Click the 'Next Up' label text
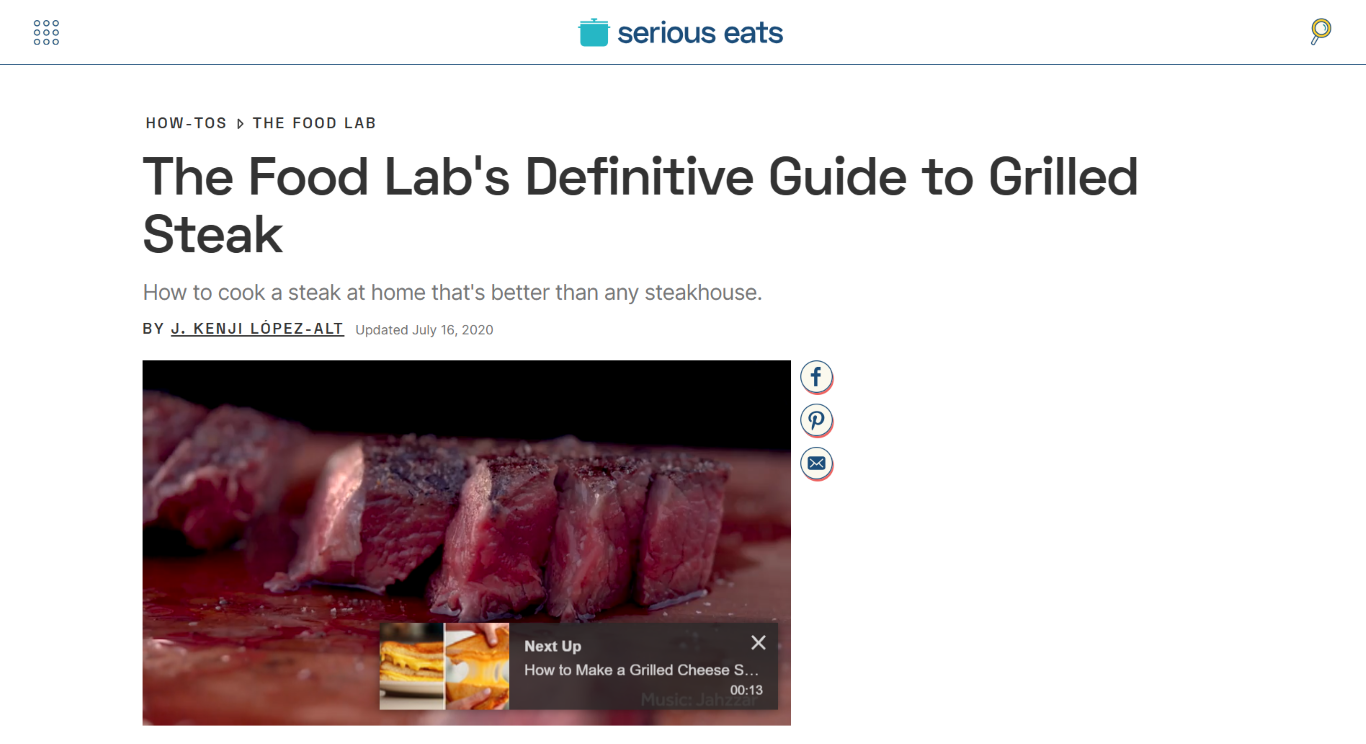The image size is (1366, 744). (x=552, y=646)
